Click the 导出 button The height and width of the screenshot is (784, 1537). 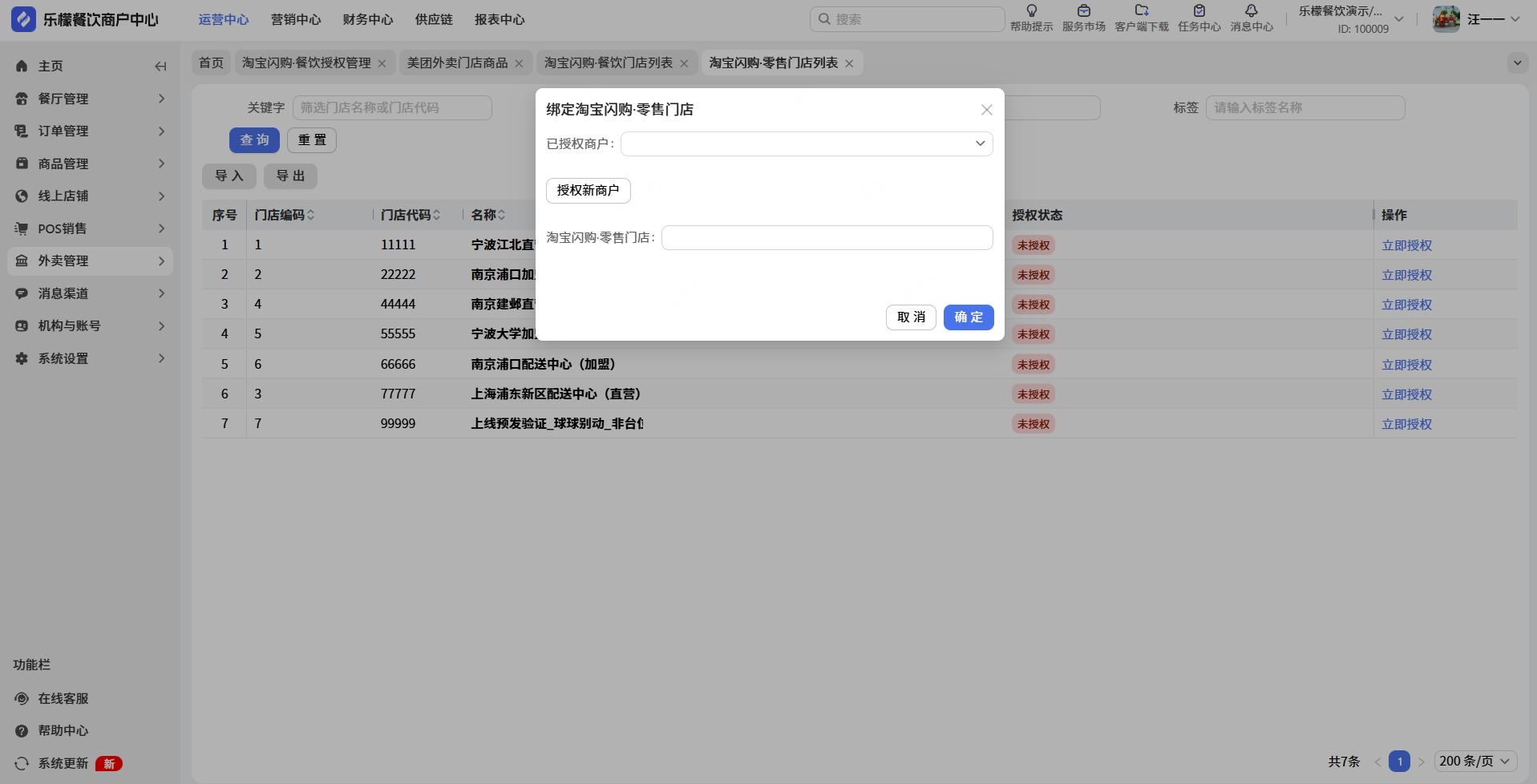tap(290, 176)
